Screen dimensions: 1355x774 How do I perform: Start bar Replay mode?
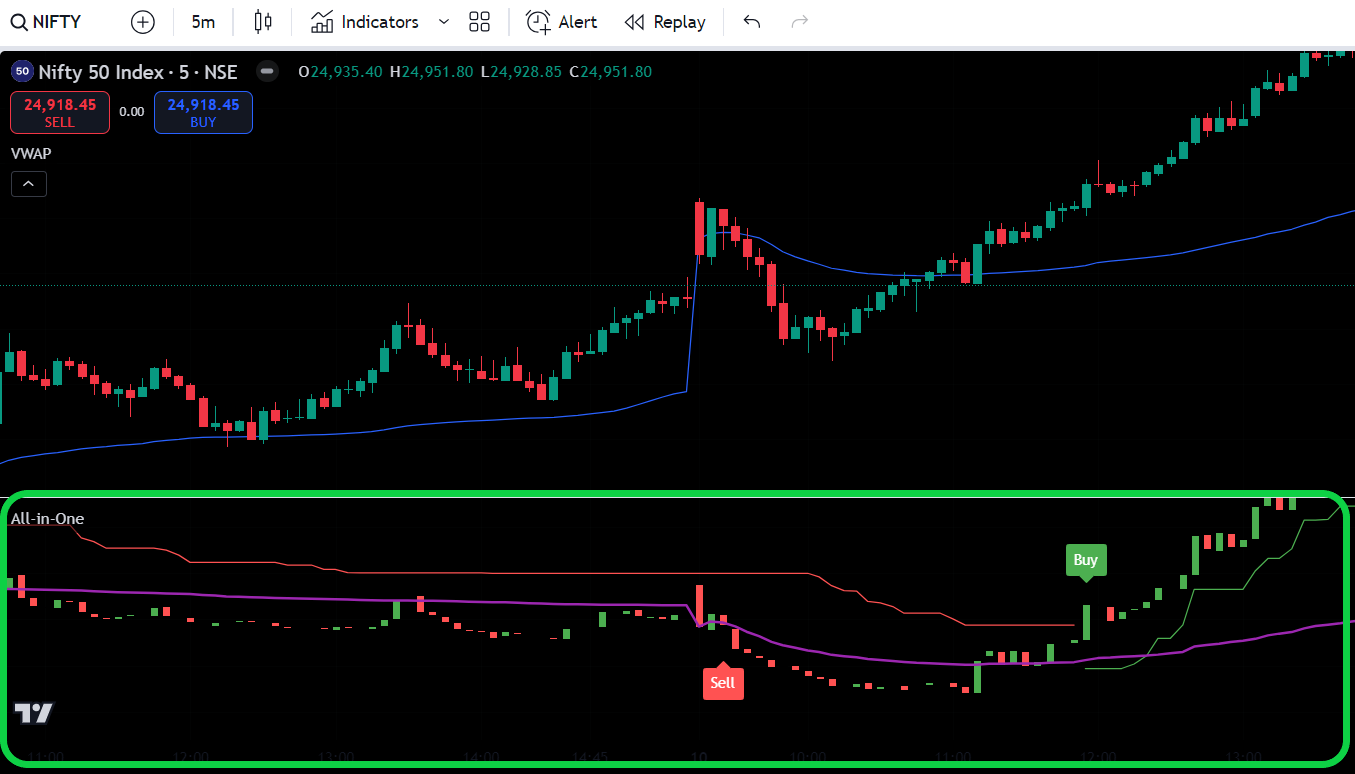tap(665, 22)
